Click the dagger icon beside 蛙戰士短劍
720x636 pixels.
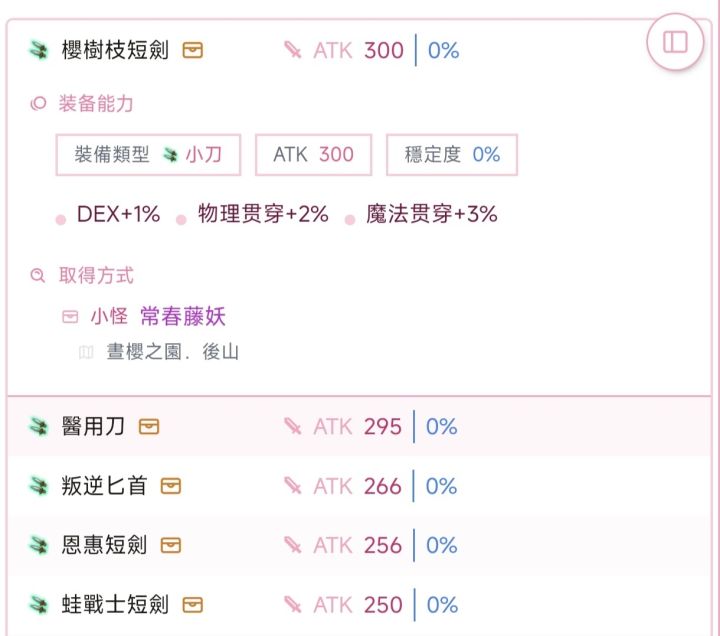pos(39,605)
